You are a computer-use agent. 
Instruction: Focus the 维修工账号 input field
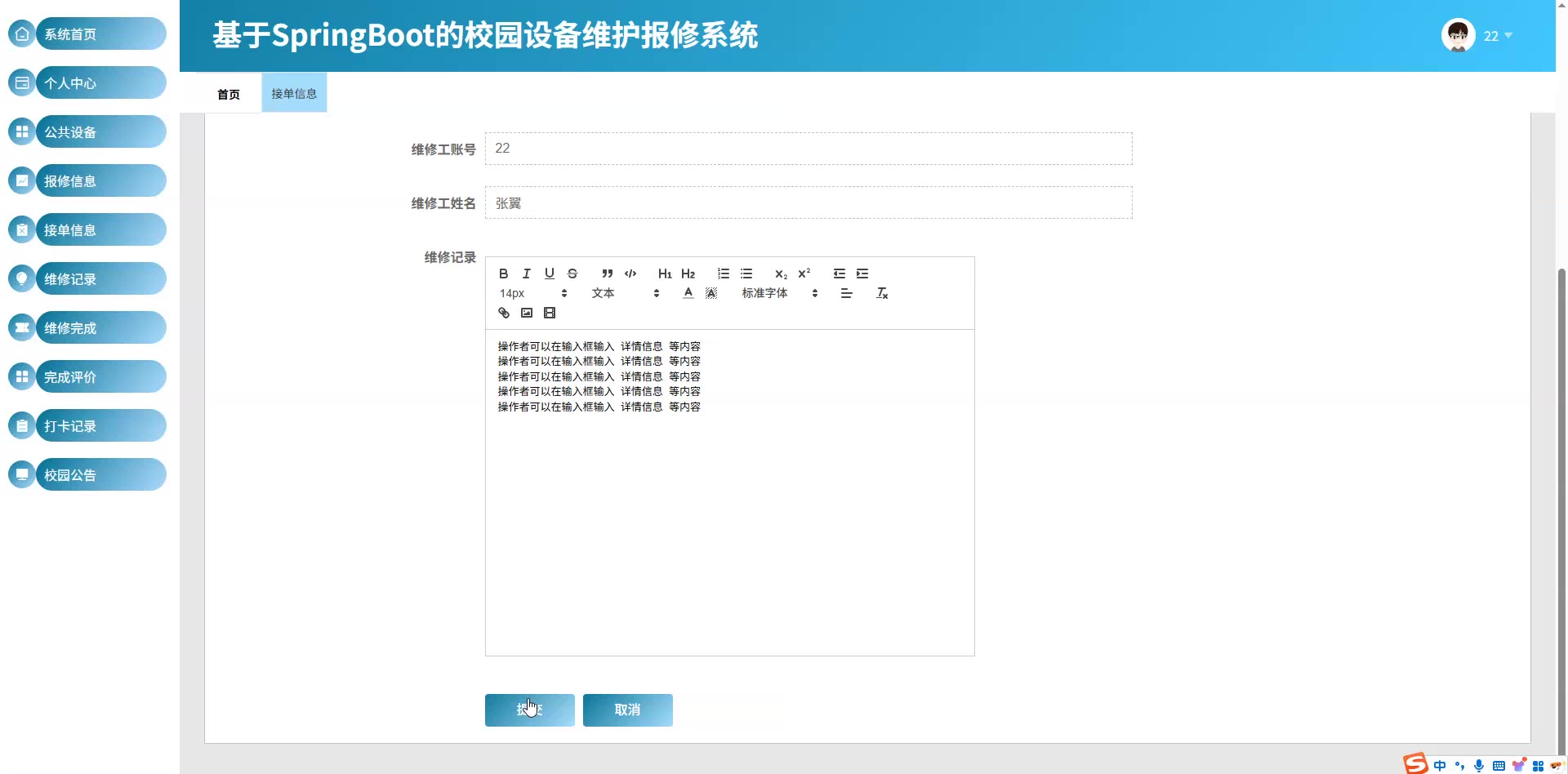pos(808,149)
